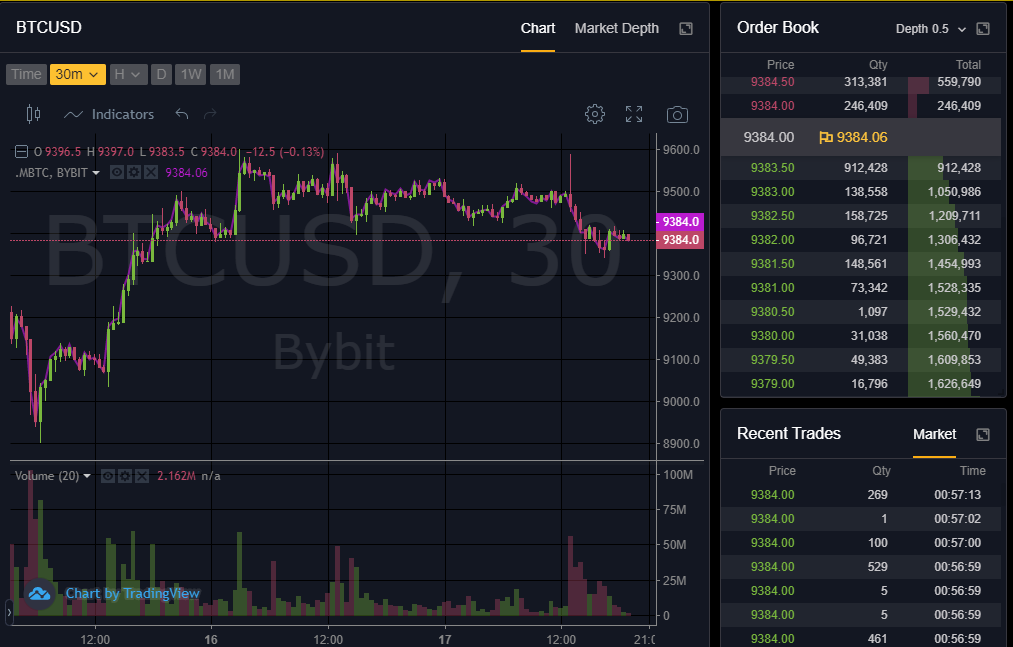The height and width of the screenshot is (647, 1013).
Task: Select the 9381.00 bid price
Action: click(772, 288)
